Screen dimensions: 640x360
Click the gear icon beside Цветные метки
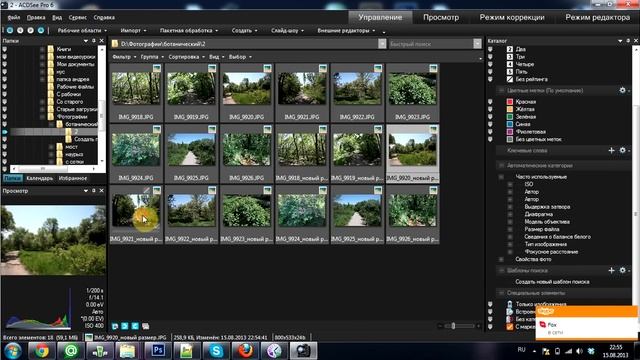(622, 90)
